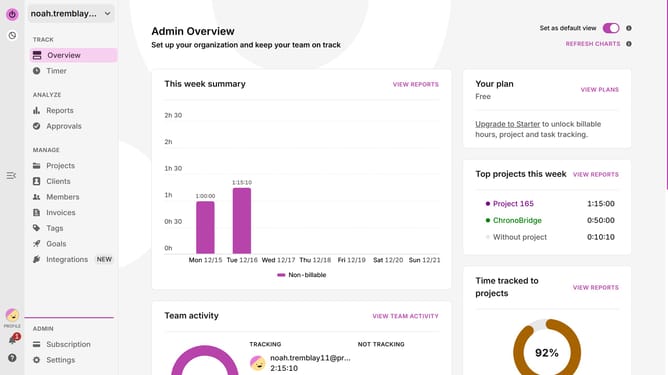Click the collapse sidebar menu icon

coord(11,176)
